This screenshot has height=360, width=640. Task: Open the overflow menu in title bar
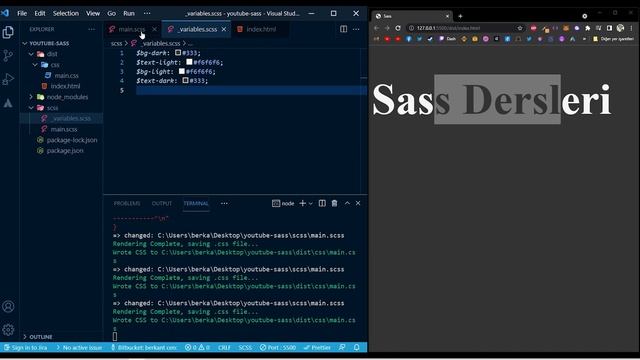coord(147,13)
